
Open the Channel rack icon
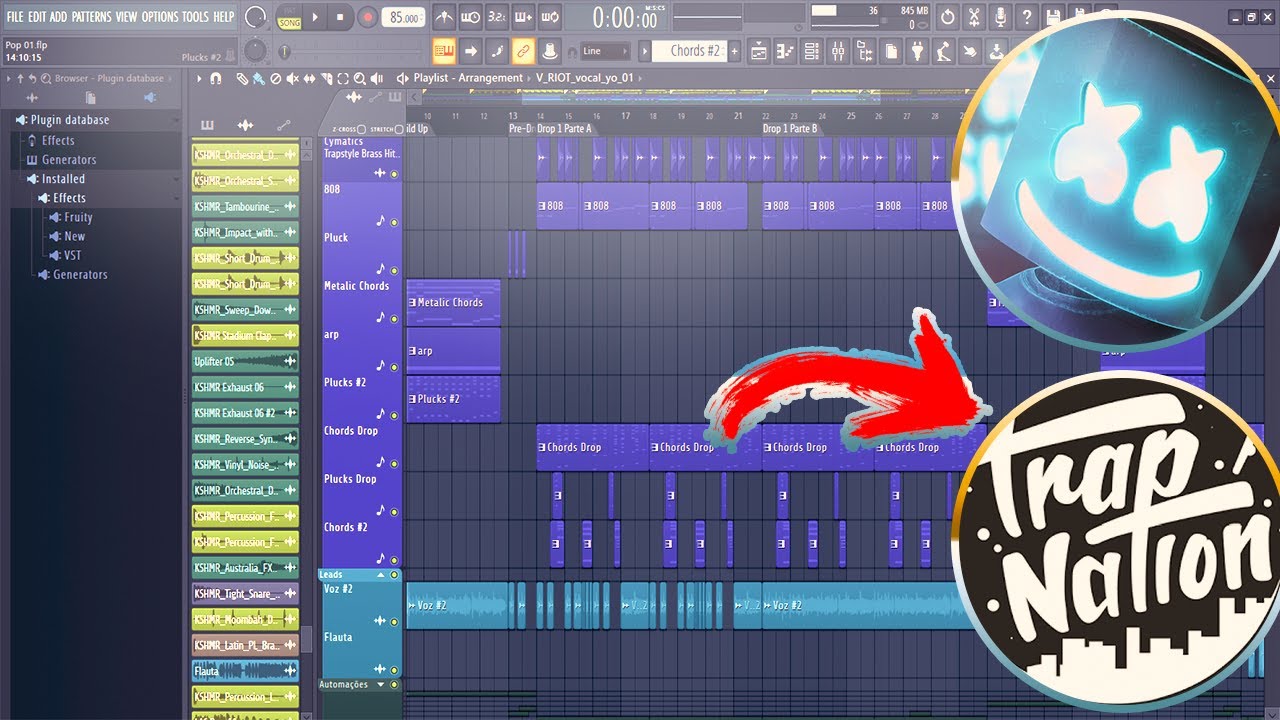[x=811, y=51]
